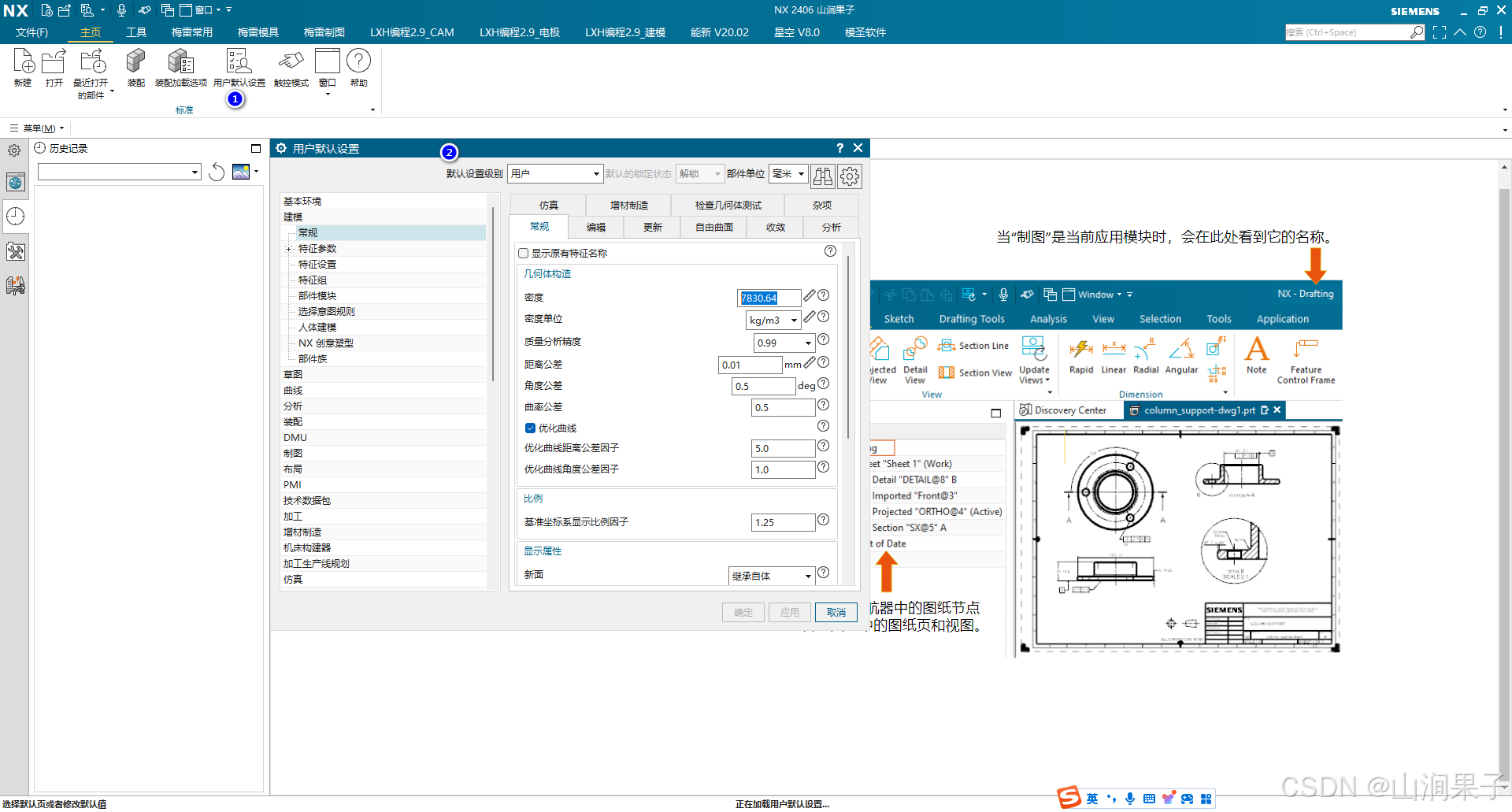Click the binoculars find default icon
The image size is (1512, 812).
coord(823,176)
